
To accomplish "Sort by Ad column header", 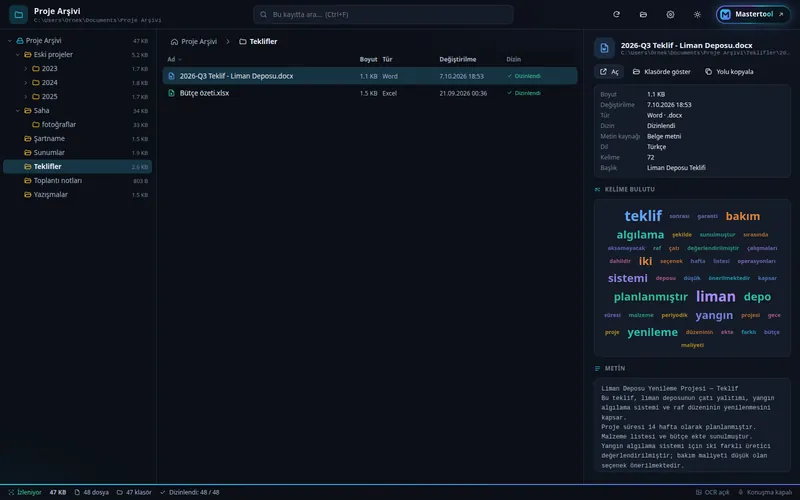I will coord(174,59).
